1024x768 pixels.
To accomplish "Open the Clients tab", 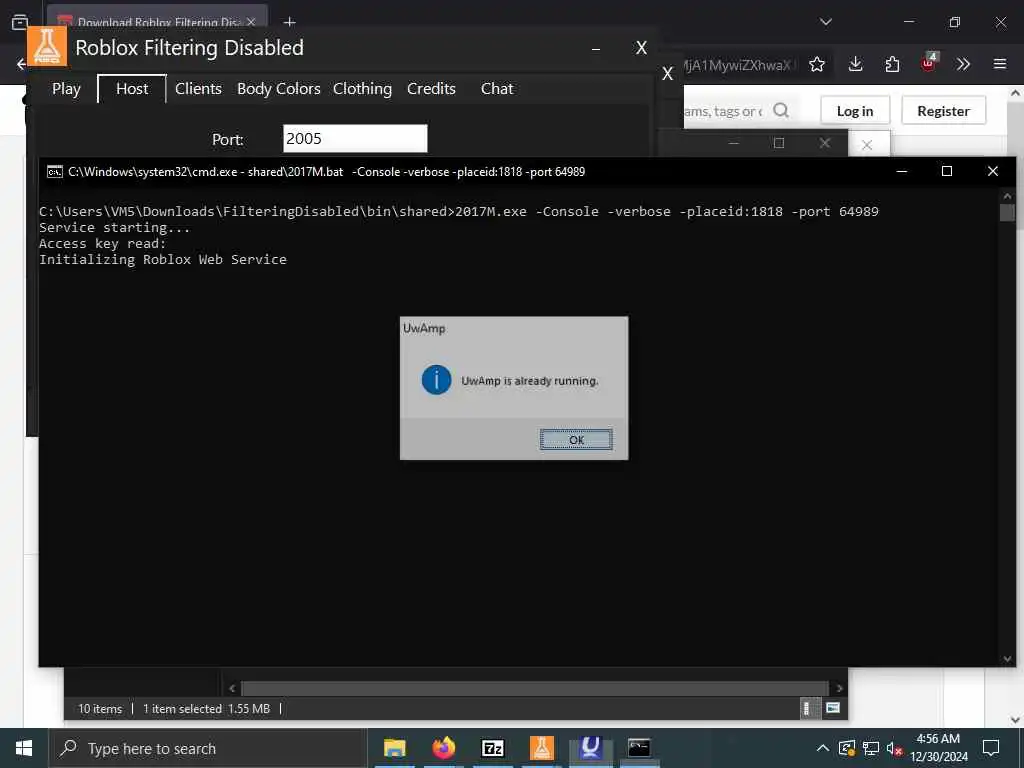I will coord(198,89).
